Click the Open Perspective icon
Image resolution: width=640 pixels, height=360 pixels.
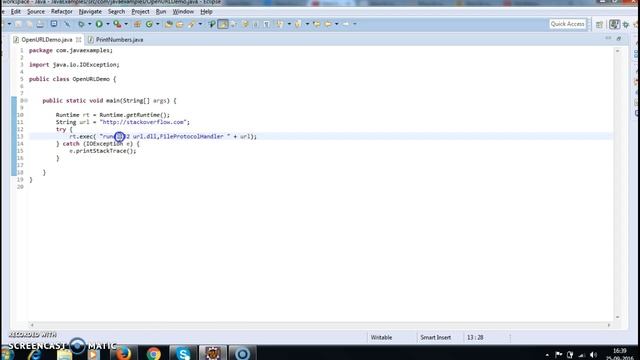tap(599, 24)
